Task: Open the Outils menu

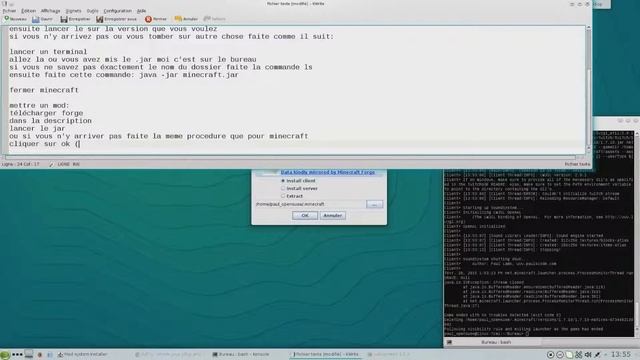Action: [93, 11]
